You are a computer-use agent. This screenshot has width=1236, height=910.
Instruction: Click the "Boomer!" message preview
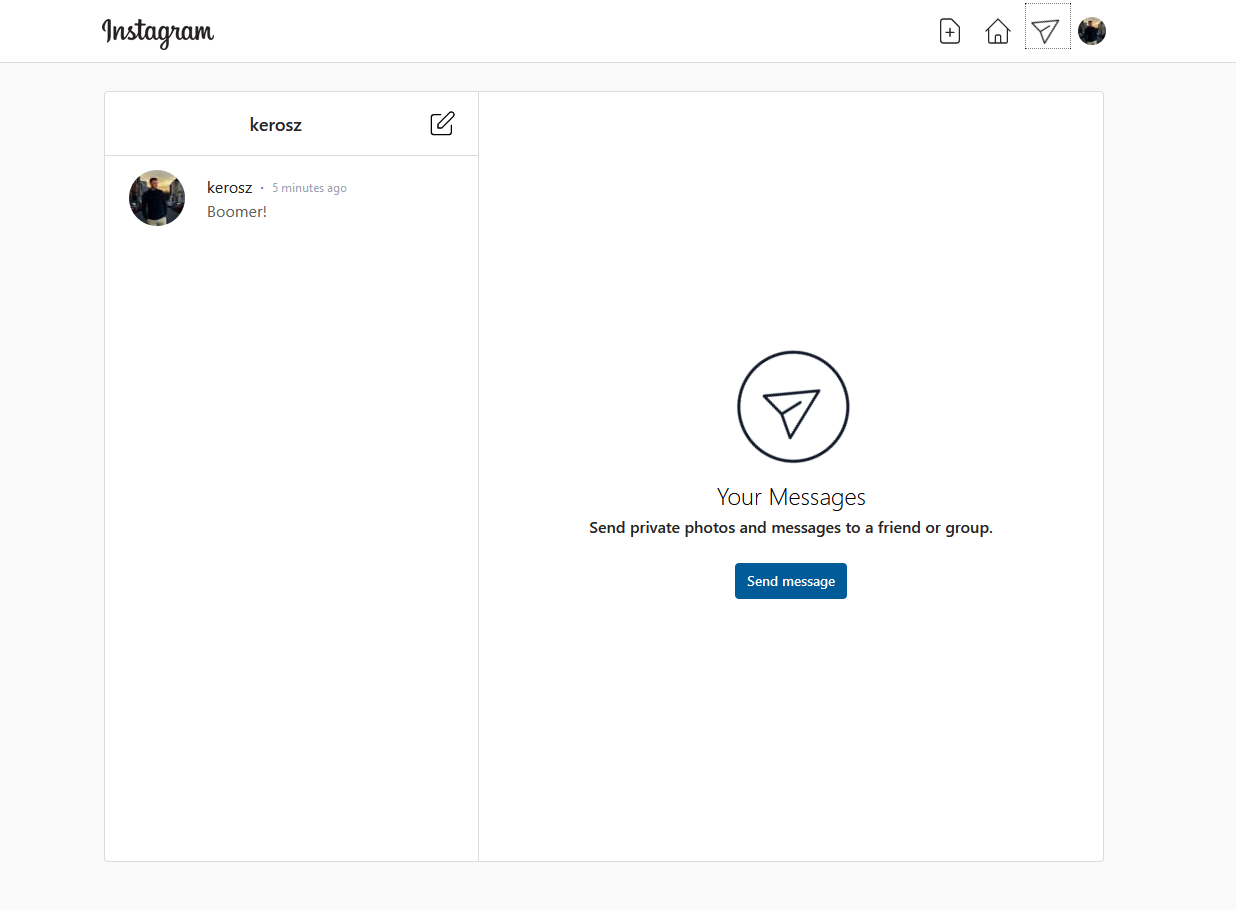tap(237, 212)
